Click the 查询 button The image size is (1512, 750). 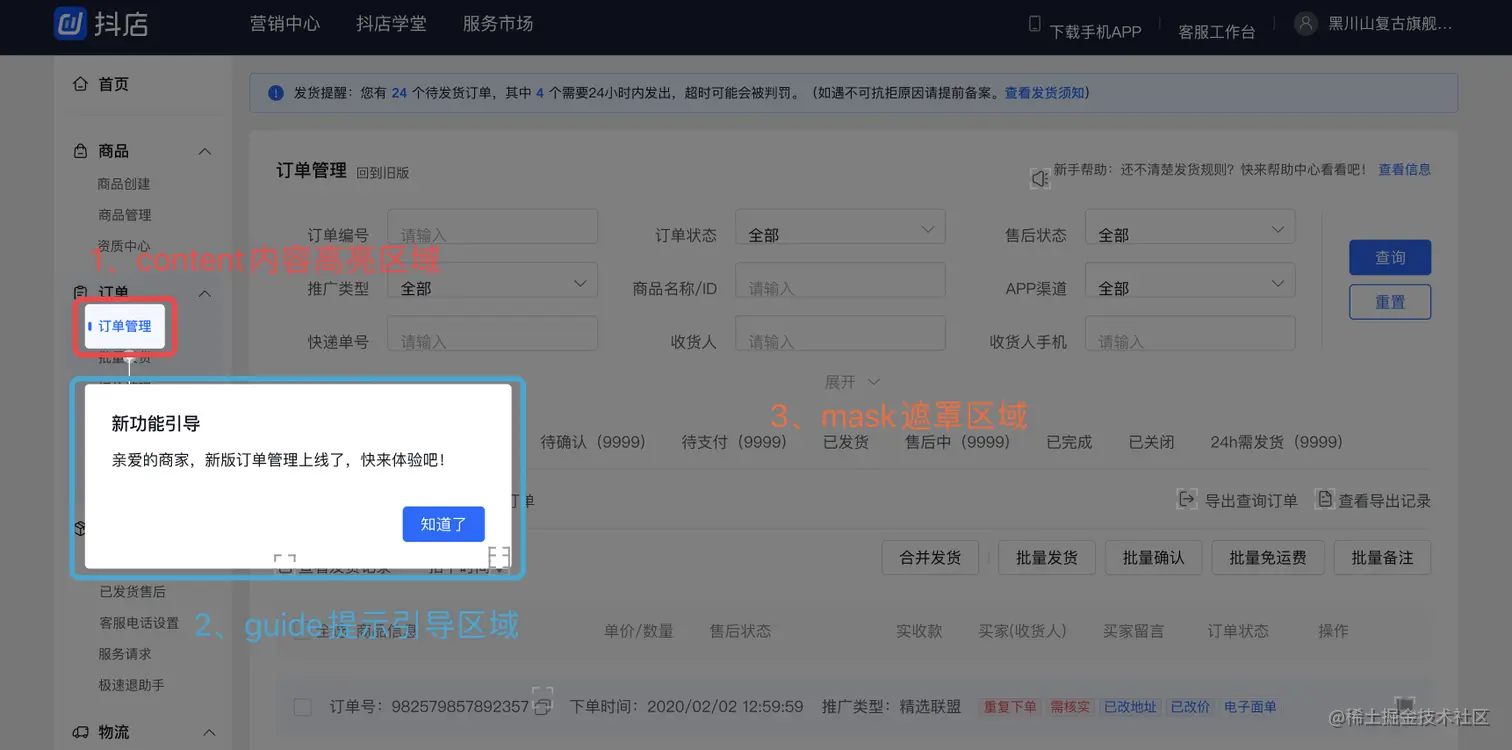(1390, 257)
